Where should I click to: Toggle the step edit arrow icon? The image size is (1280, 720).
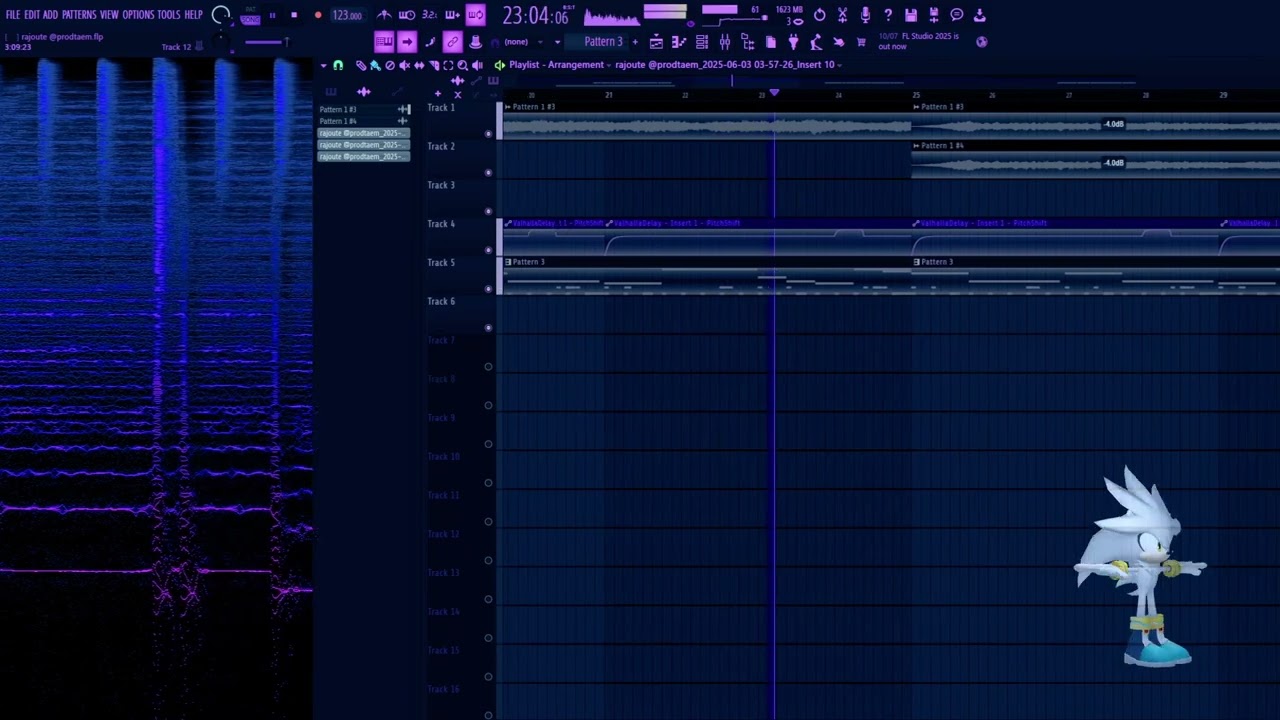tap(406, 42)
